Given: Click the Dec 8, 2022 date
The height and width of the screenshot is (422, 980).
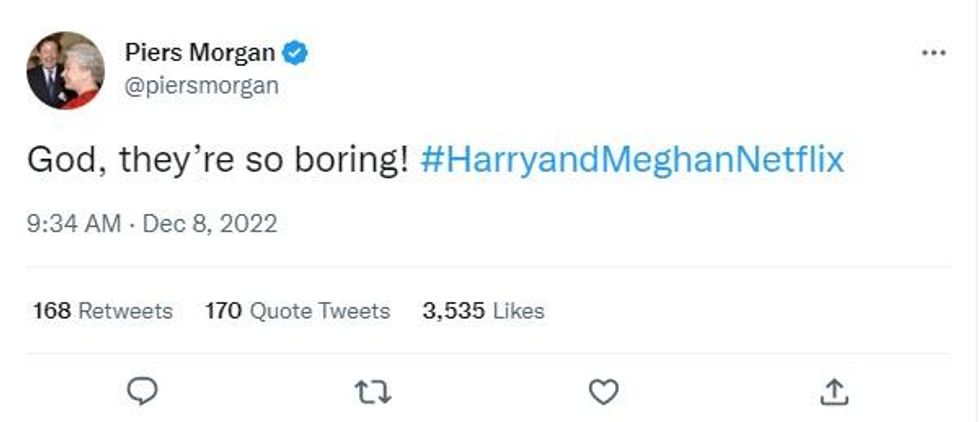Looking at the screenshot, I should coord(210,223).
